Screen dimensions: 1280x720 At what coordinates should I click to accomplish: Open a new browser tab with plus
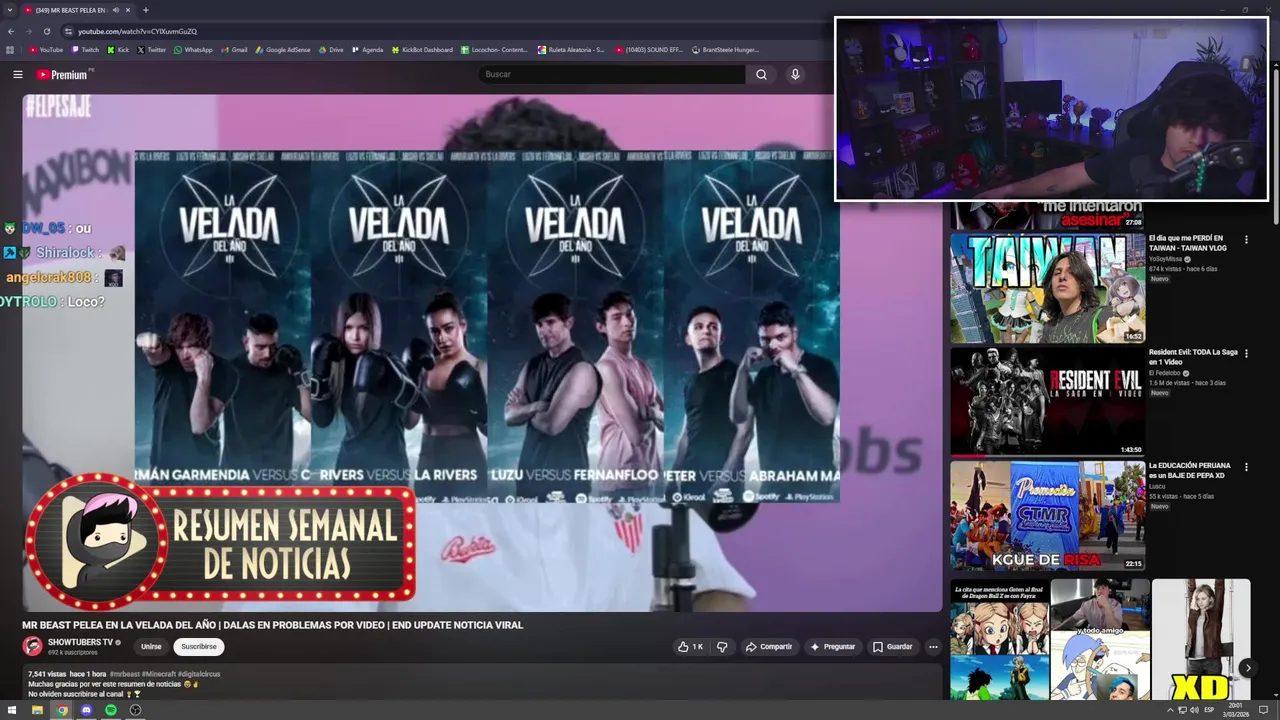[x=146, y=10]
